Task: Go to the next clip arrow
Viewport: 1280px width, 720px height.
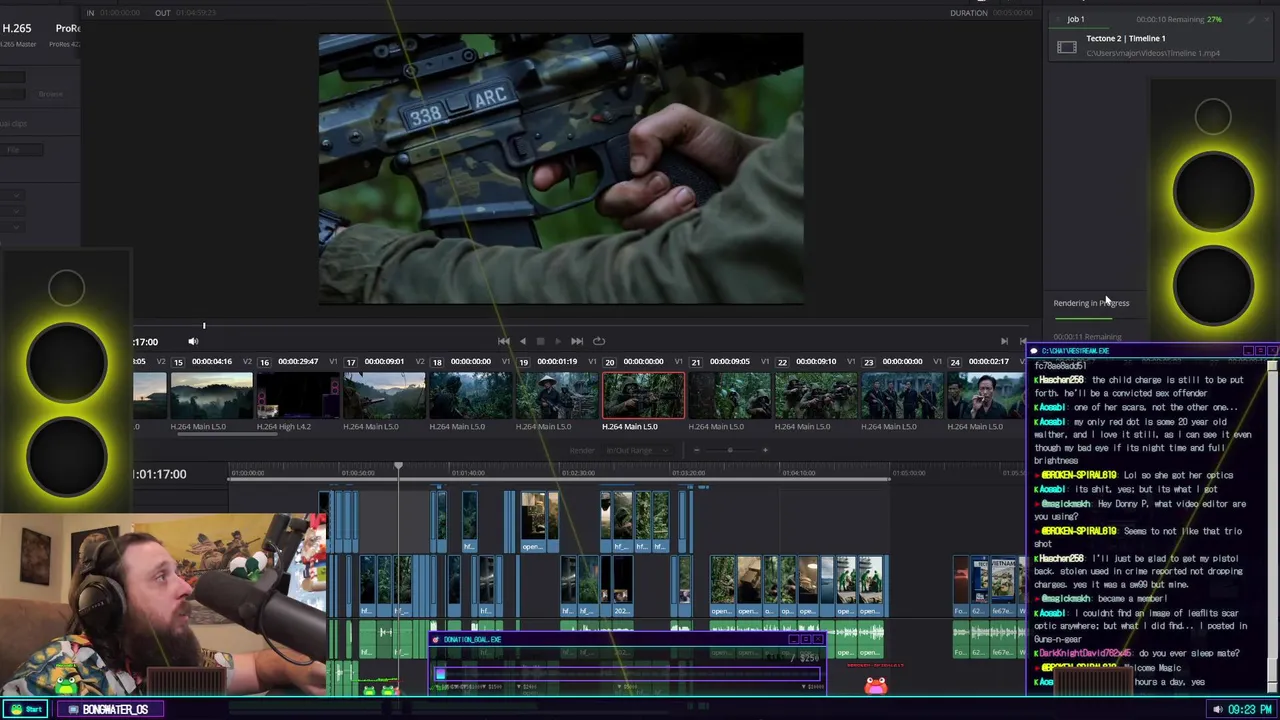Action: point(1004,341)
